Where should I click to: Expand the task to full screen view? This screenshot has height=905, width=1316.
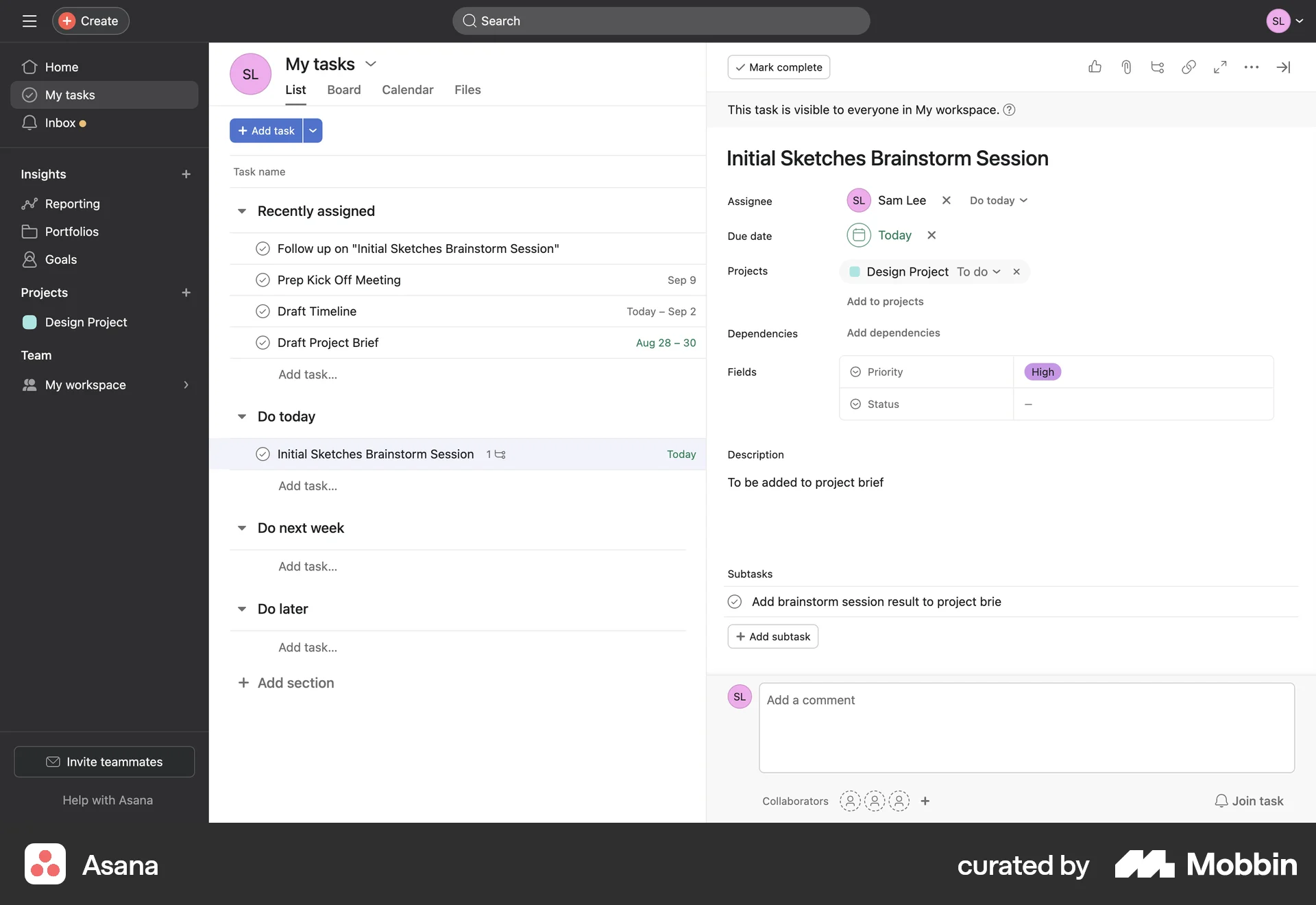1220,67
